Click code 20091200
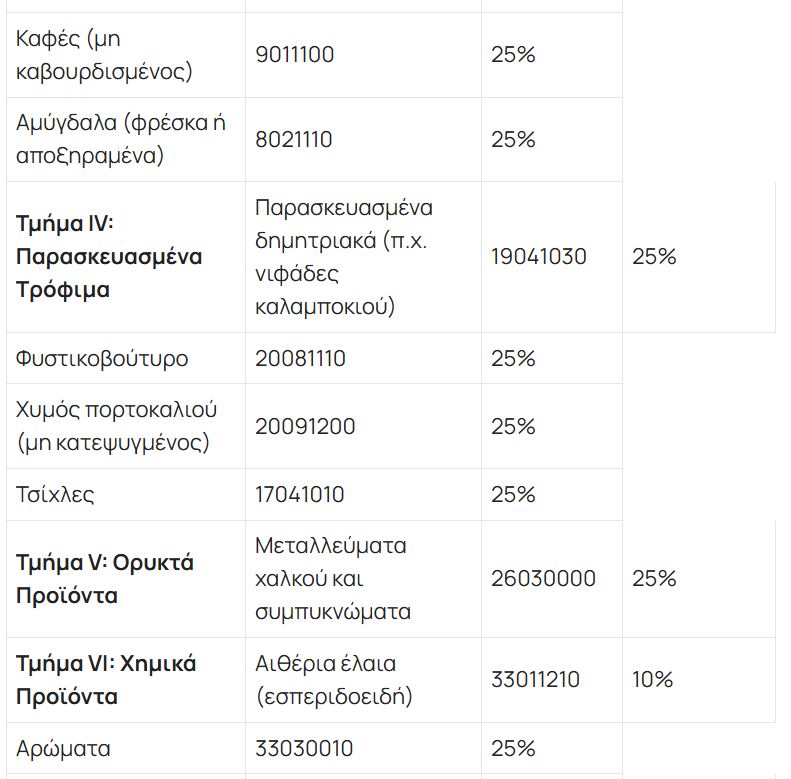 pyautogui.click(x=305, y=427)
